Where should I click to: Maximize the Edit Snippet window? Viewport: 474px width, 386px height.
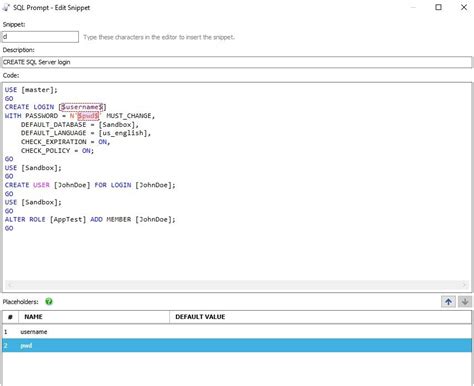point(438,7)
